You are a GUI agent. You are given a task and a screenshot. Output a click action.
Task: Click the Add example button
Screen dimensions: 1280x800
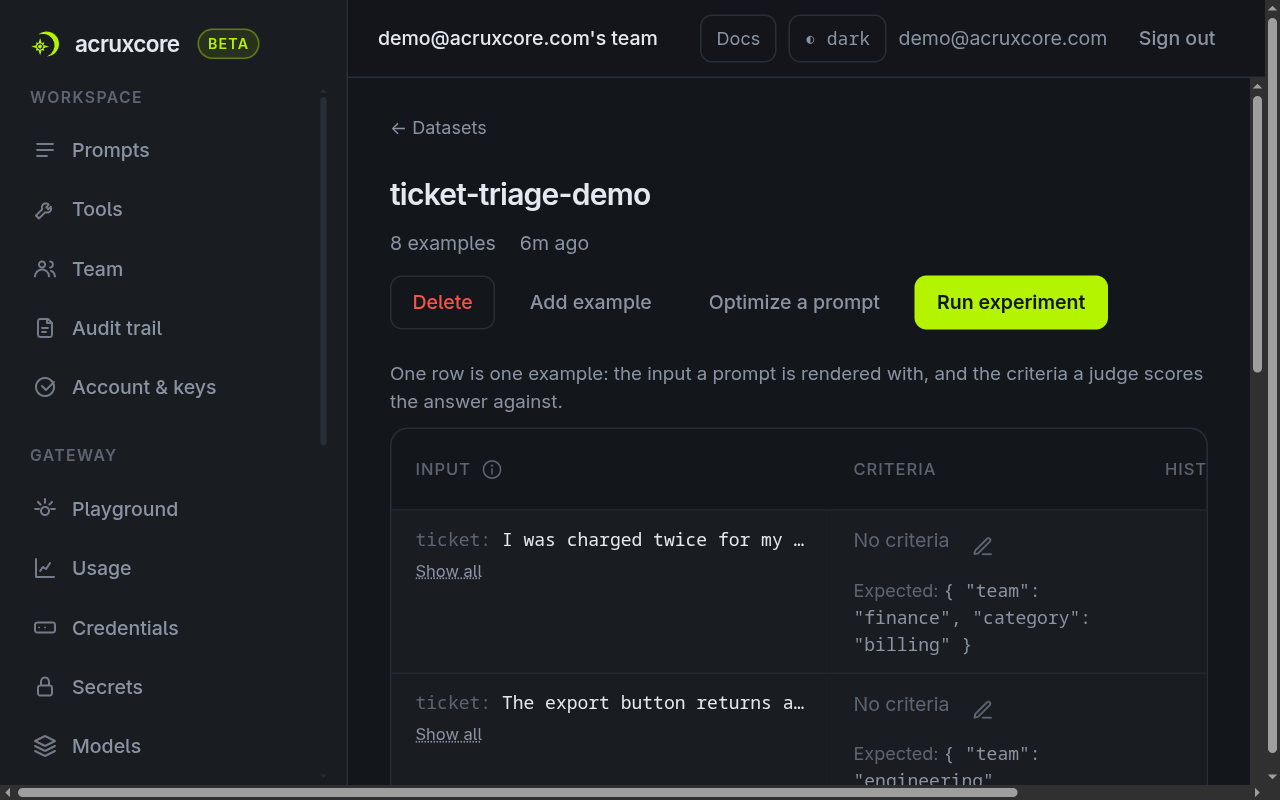pos(590,302)
